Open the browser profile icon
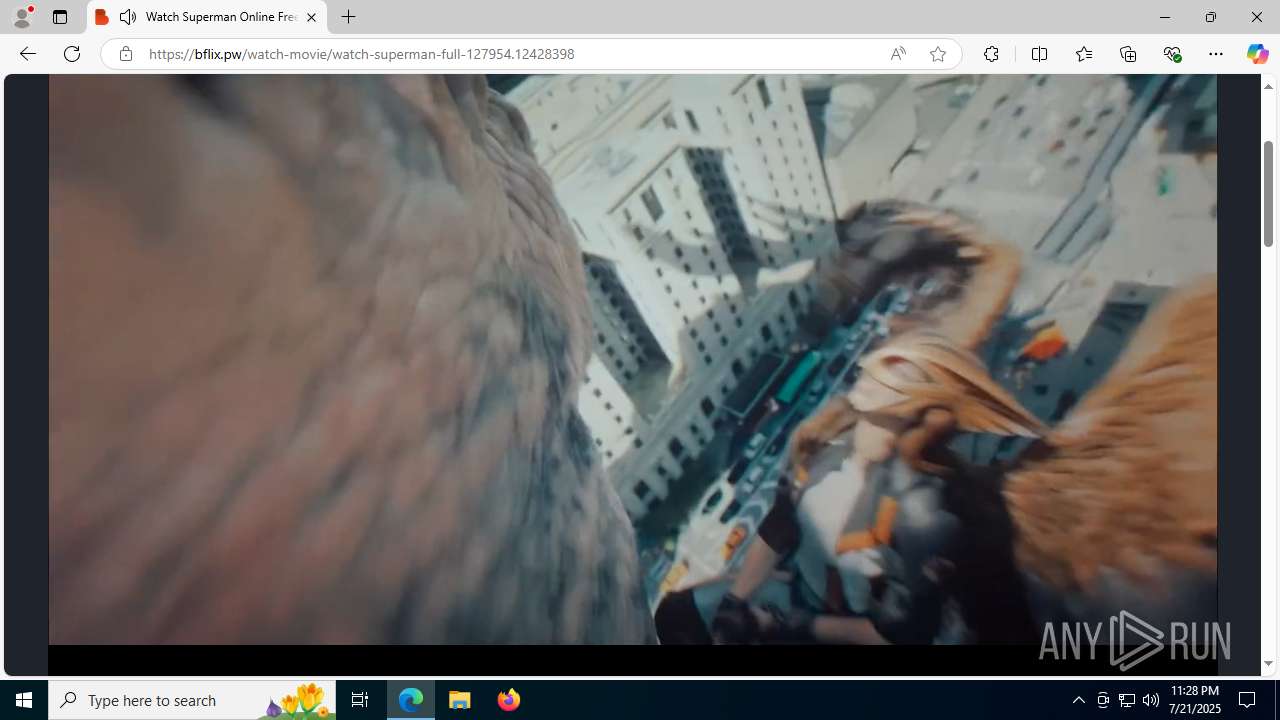Screen dimensions: 1280x720 (22, 17)
